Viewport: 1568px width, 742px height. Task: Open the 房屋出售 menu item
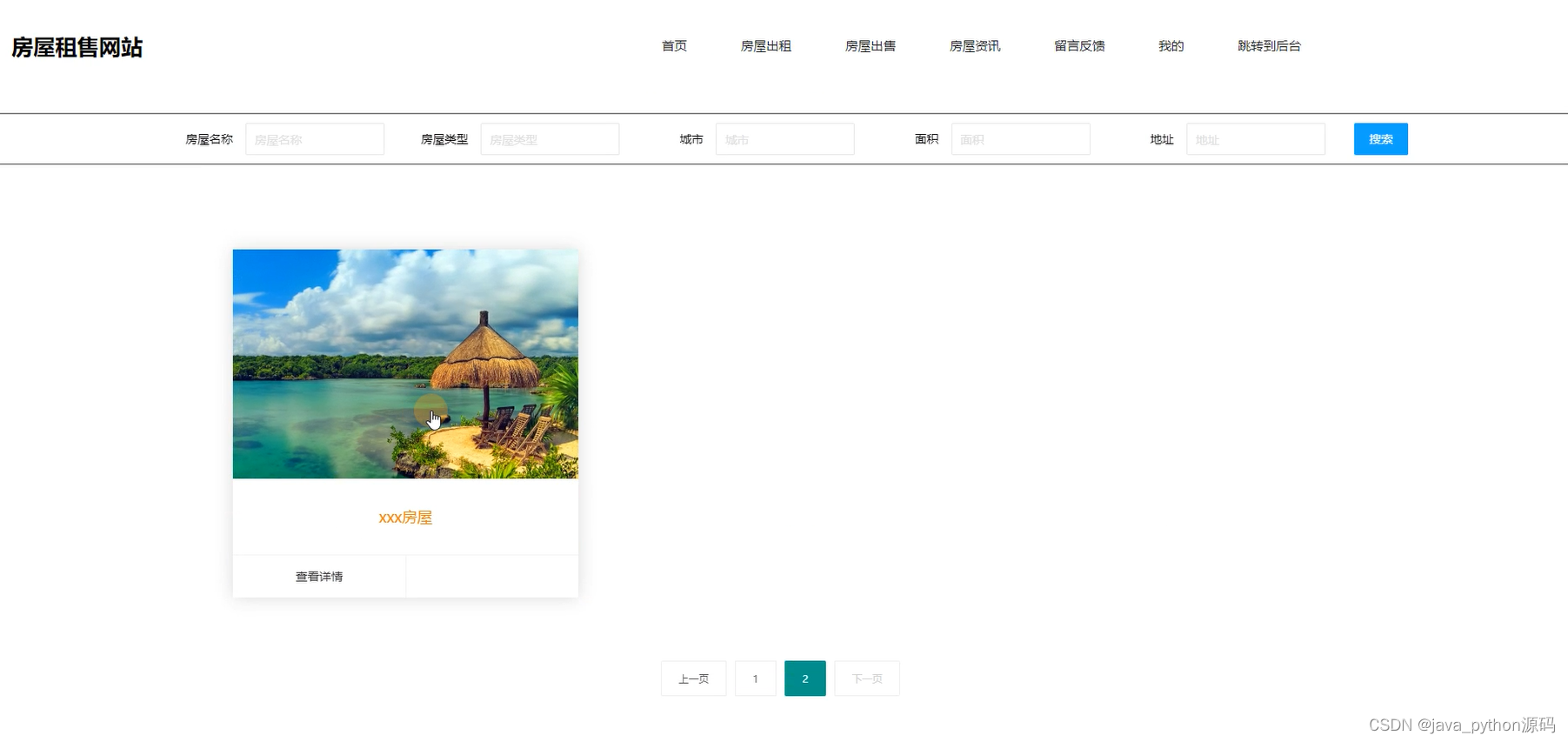pos(870,46)
